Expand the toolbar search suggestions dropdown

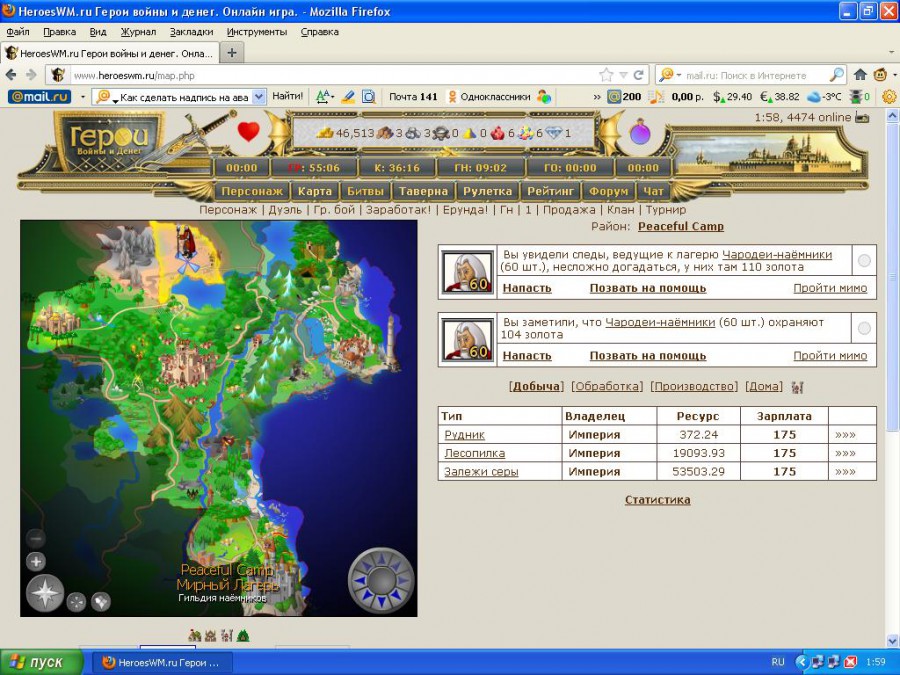point(259,97)
